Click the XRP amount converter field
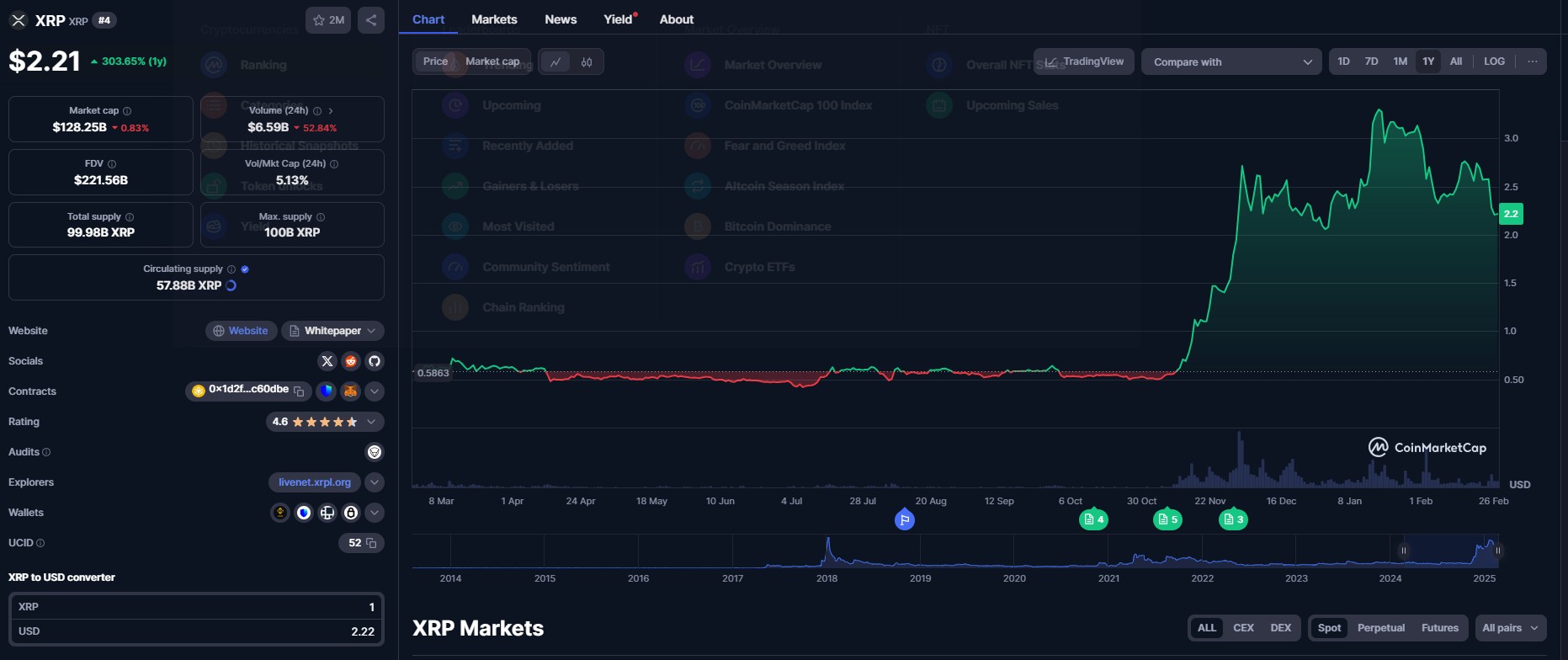Viewport: 1568px width, 660px height. [x=195, y=607]
